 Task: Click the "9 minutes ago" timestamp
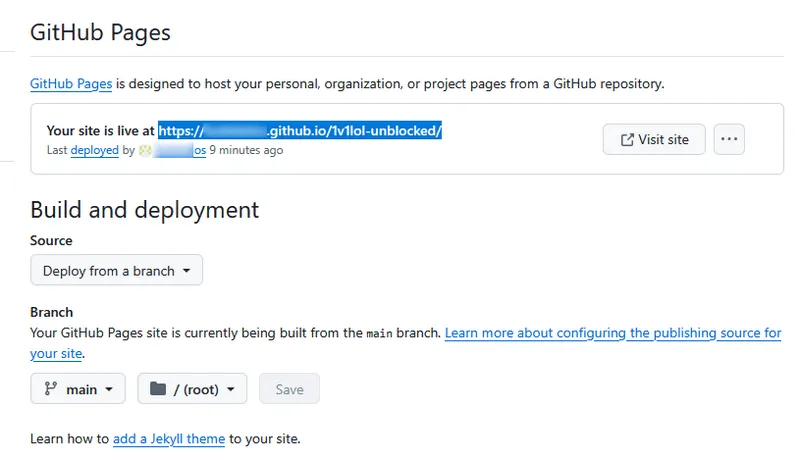click(246, 151)
